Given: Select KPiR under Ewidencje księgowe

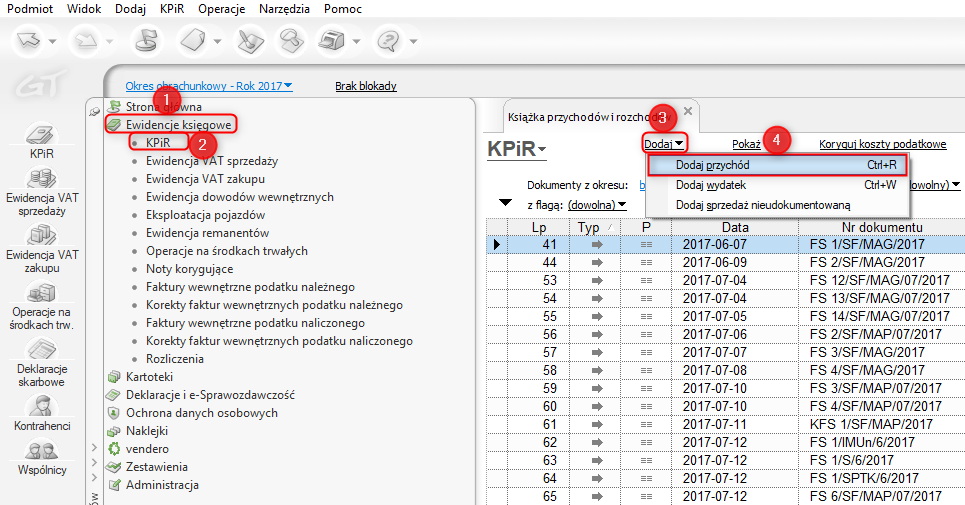Looking at the screenshot, I should (158, 143).
